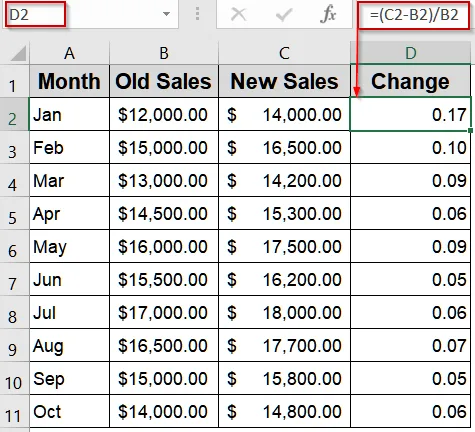Click the Feb cell
Screen dimensions: 475x432
coord(69,147)
